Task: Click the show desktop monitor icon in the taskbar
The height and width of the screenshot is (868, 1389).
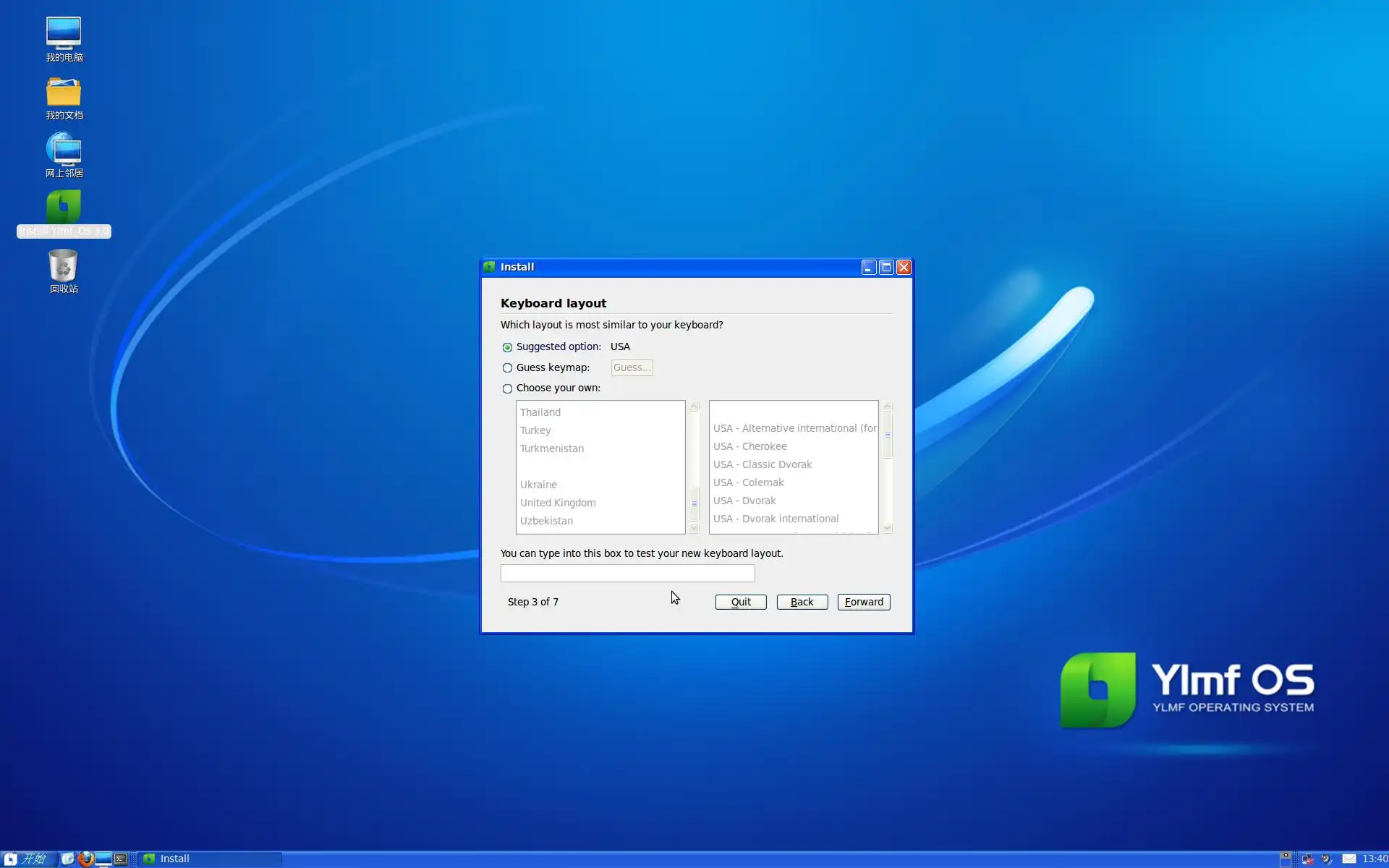Action: pos(103,859)
